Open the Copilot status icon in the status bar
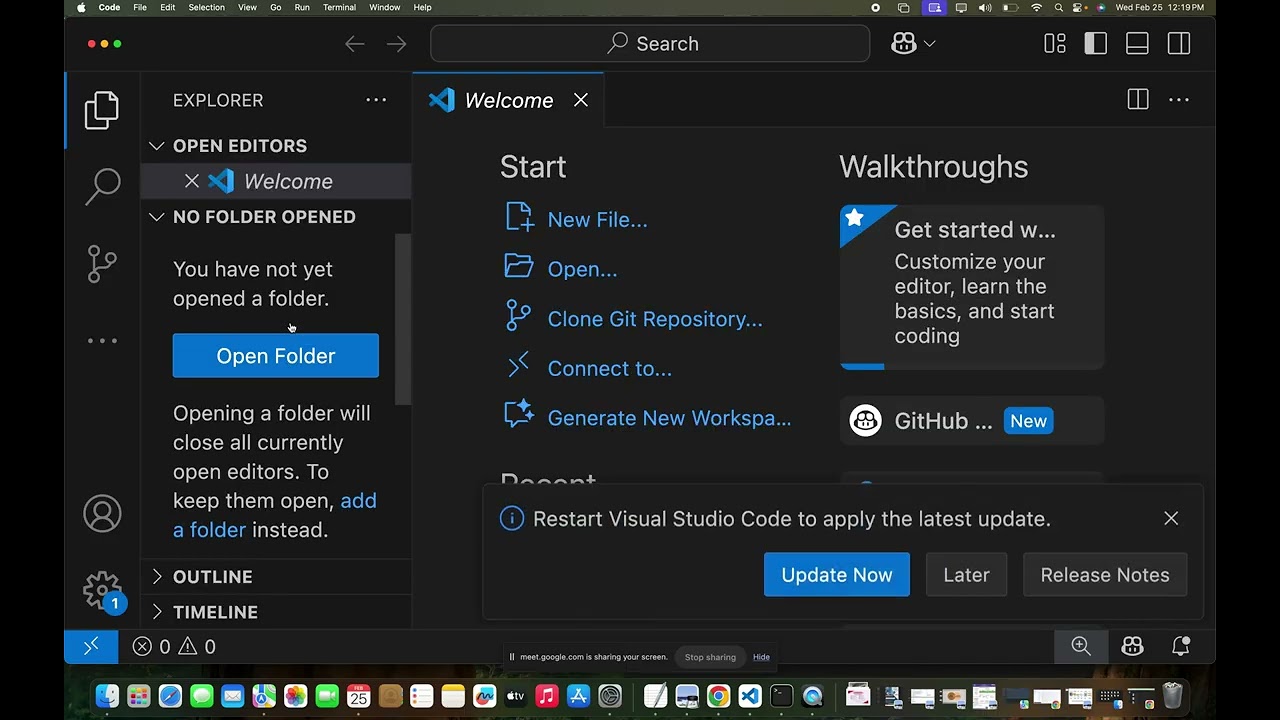The image size is (1280, 720). tap(1132, 646)
